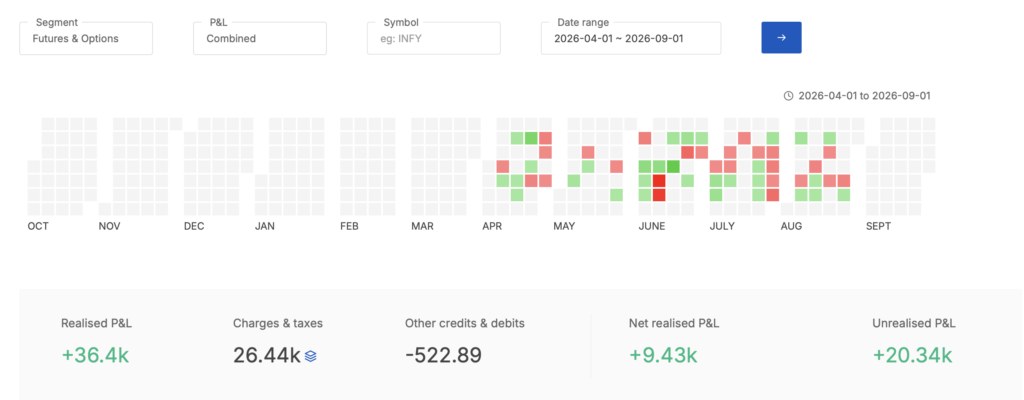
Task: Click the clock icon beside date range text
Action: point(788,96)
